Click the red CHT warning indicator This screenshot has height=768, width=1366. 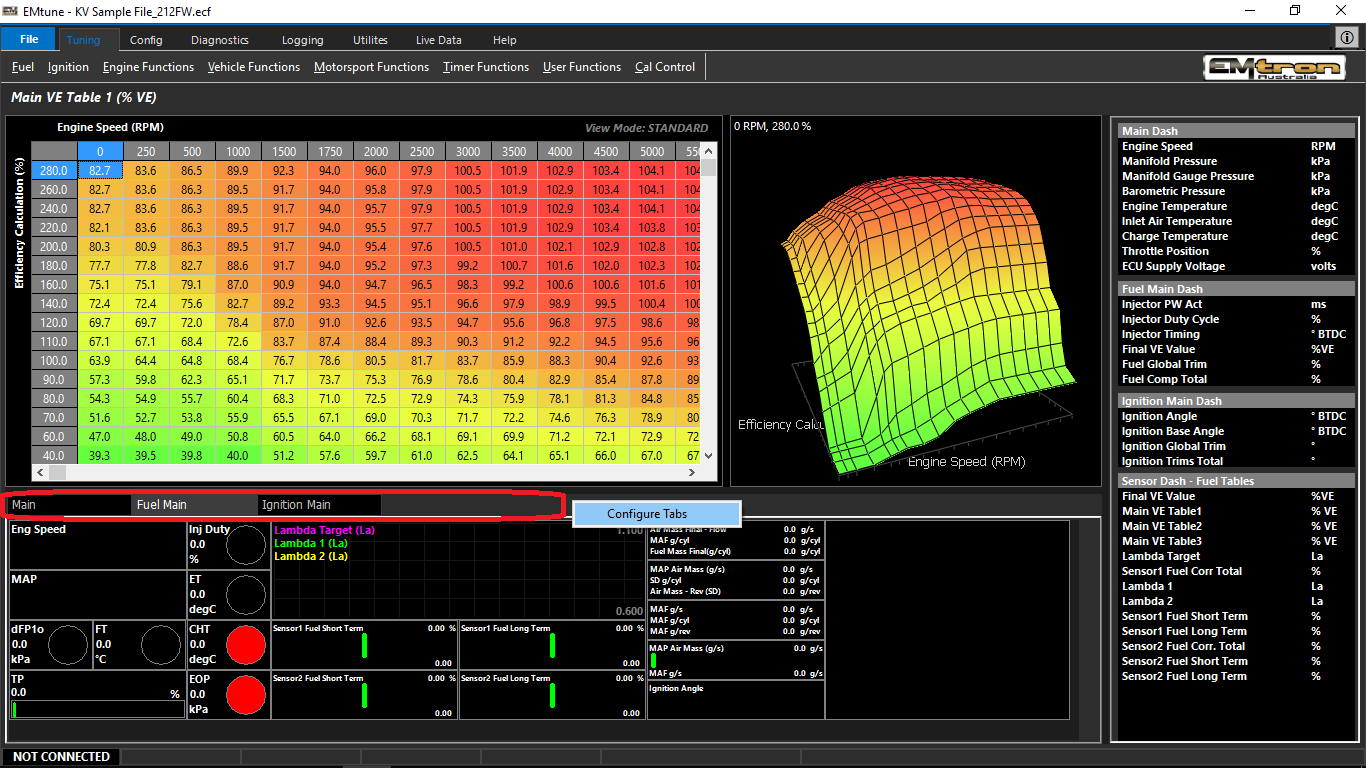pyautogui.click(x=246, y=646)
